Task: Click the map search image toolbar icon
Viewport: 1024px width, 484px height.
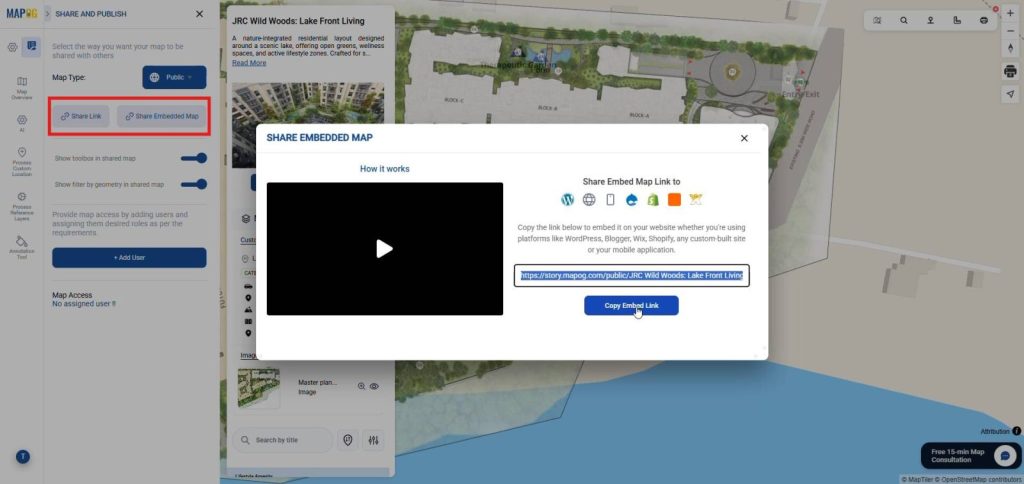Action: (x=877, y=20)
